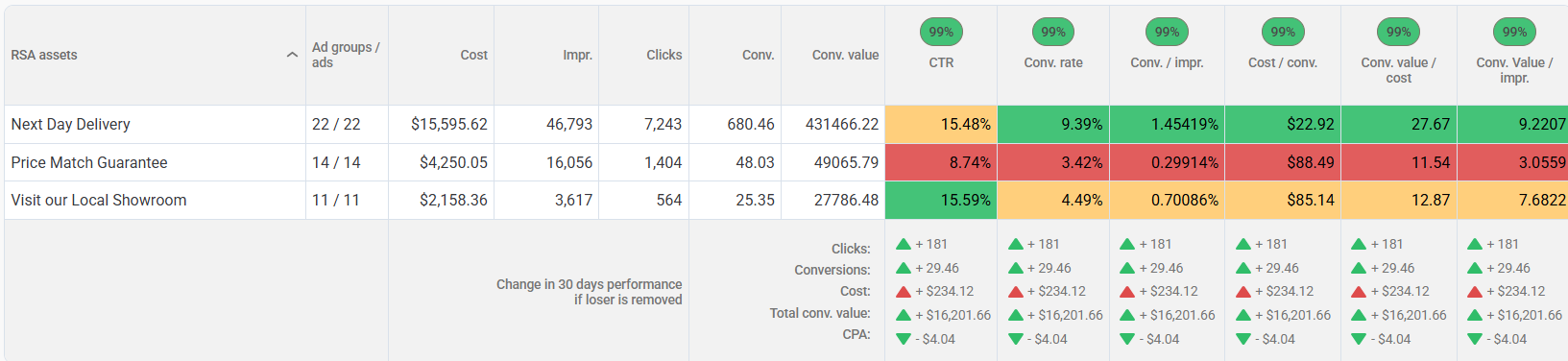Click the 680.46 conversions cell
Viewport: 1568px width, 361px height.
click(735, 125)
